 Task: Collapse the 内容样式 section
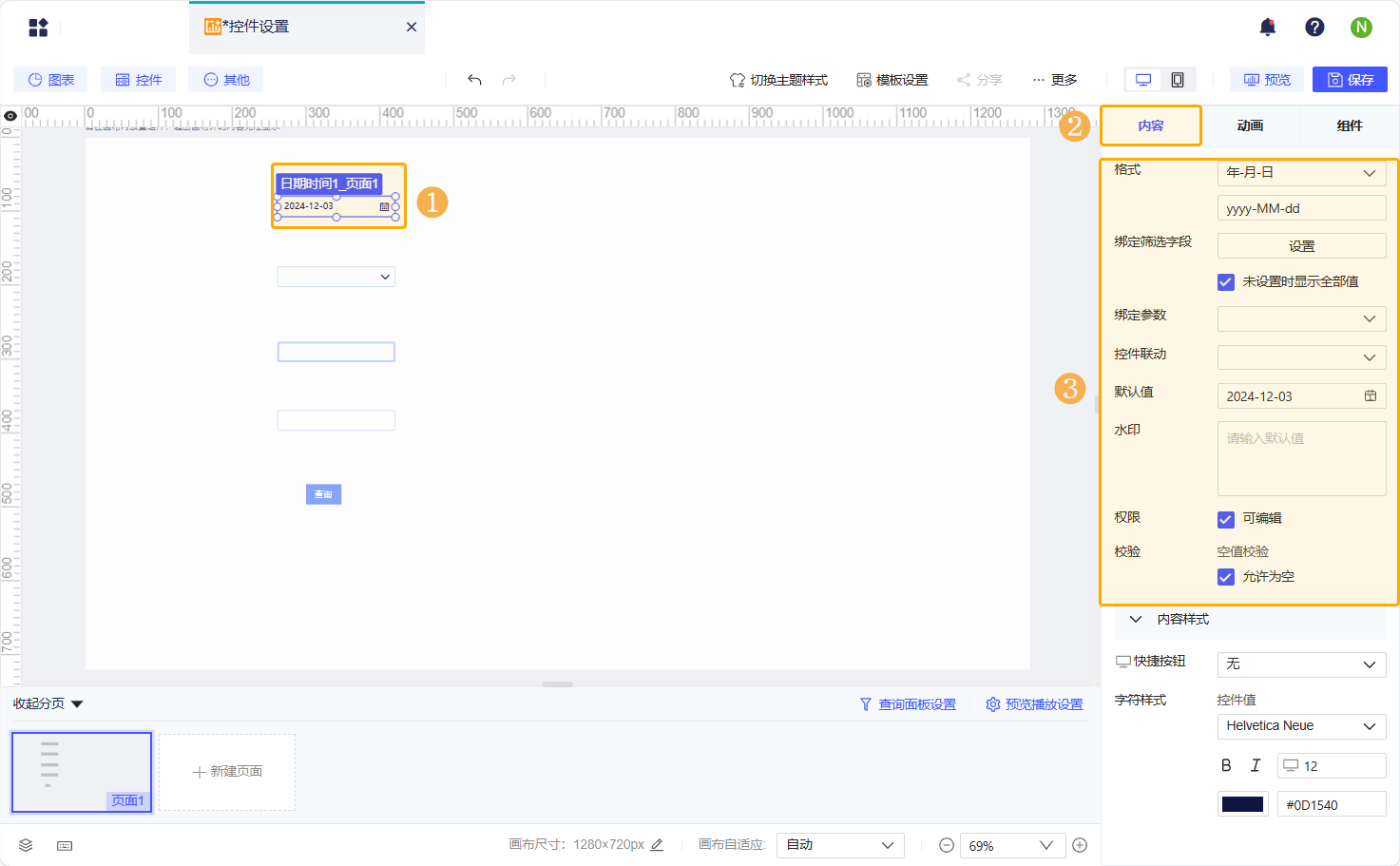coord(1135,619)
